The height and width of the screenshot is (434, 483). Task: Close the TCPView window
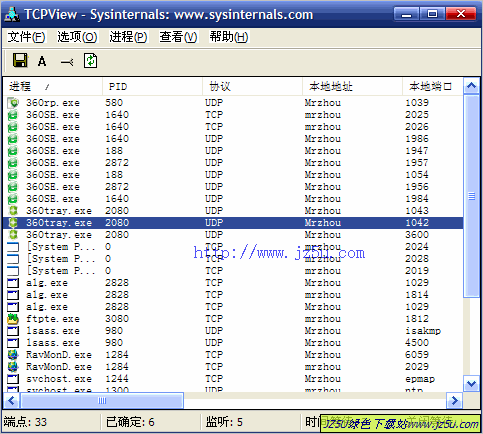[461, 14]
